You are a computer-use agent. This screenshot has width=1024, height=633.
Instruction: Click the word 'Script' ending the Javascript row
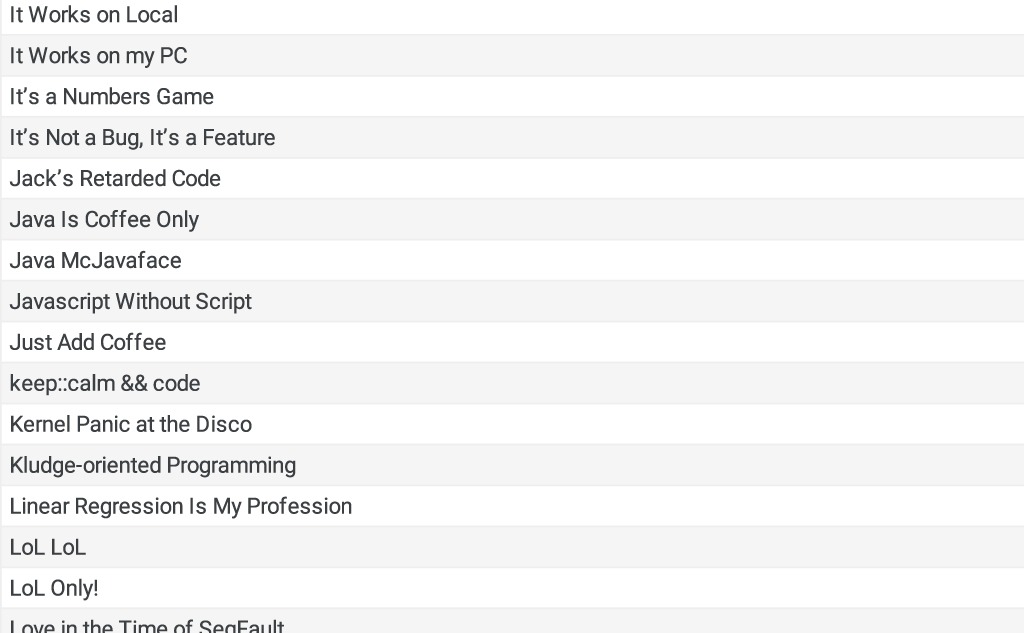point(224,302)
